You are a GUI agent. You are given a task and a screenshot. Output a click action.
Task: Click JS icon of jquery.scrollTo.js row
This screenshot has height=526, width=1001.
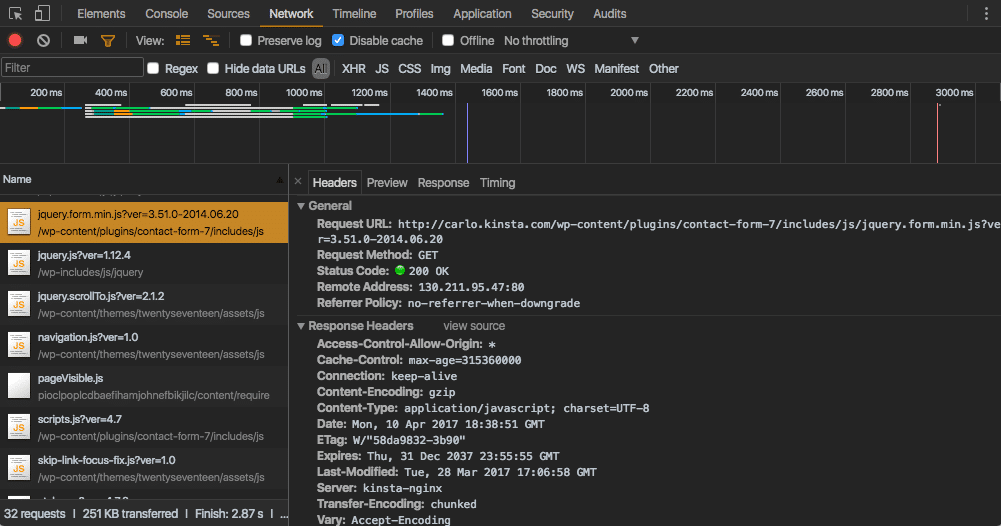pyautogui.click(x=19, y=304)
